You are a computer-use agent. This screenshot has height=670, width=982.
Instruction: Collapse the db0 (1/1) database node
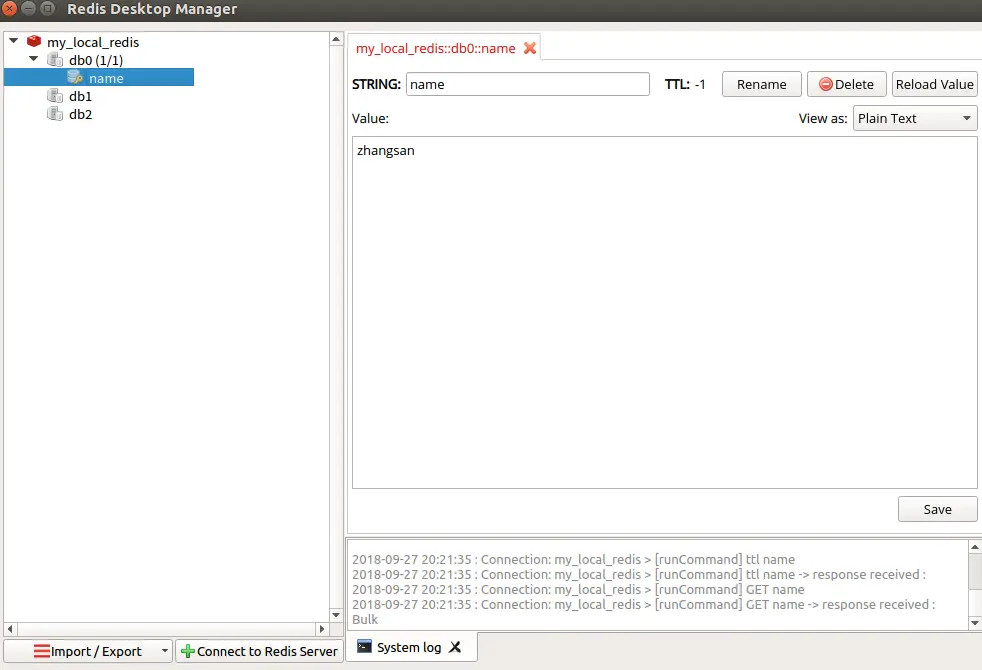33,59
